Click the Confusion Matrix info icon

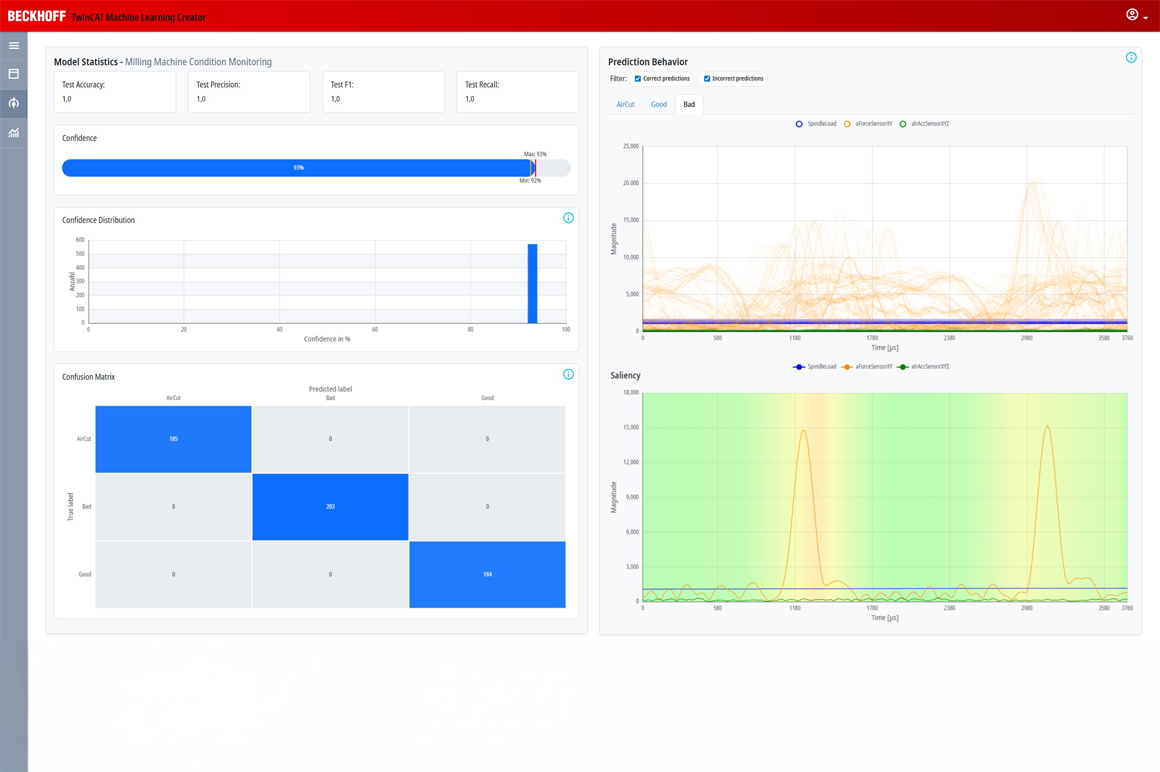pyautogui.click(x=568, y=375)
